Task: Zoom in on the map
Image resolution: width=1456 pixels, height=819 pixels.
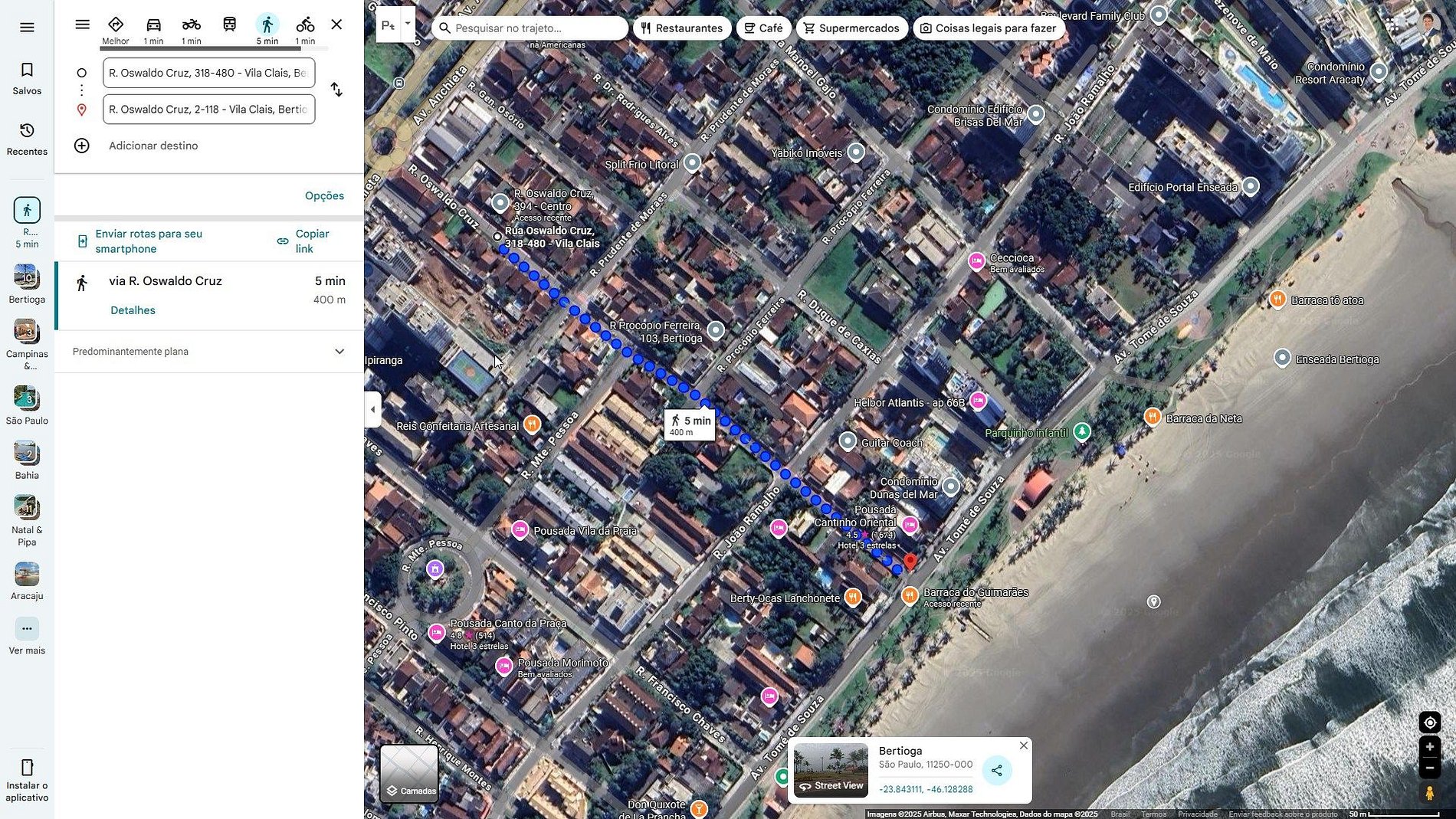Action: click(x=1429, y=747)
